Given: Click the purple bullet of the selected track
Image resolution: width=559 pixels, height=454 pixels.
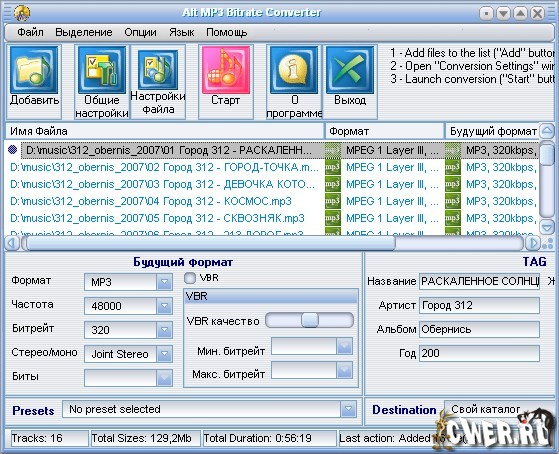Looking at the screenshot, I should click(12, 150).
